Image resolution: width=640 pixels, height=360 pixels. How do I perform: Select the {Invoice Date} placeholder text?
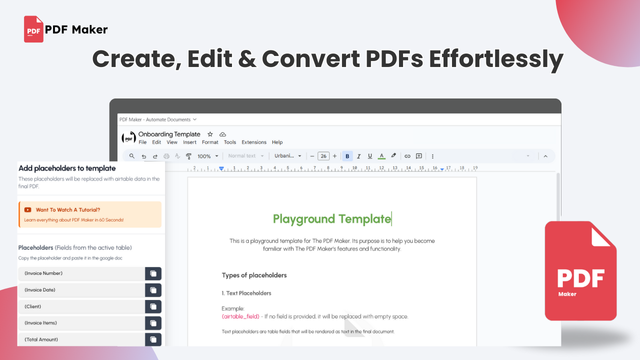(x=40, y=290)
